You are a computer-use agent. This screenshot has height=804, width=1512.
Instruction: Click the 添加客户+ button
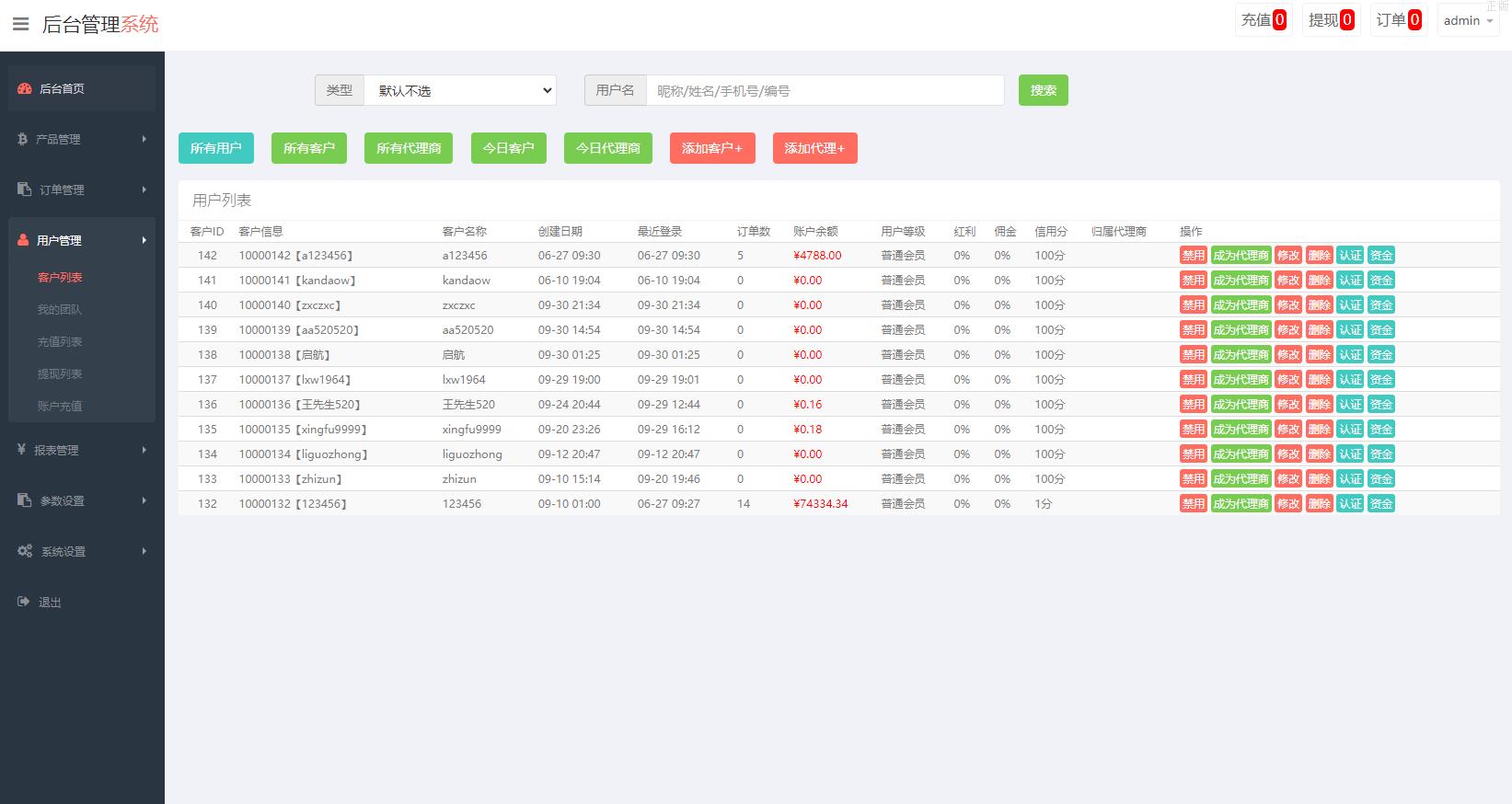(711, 148)
